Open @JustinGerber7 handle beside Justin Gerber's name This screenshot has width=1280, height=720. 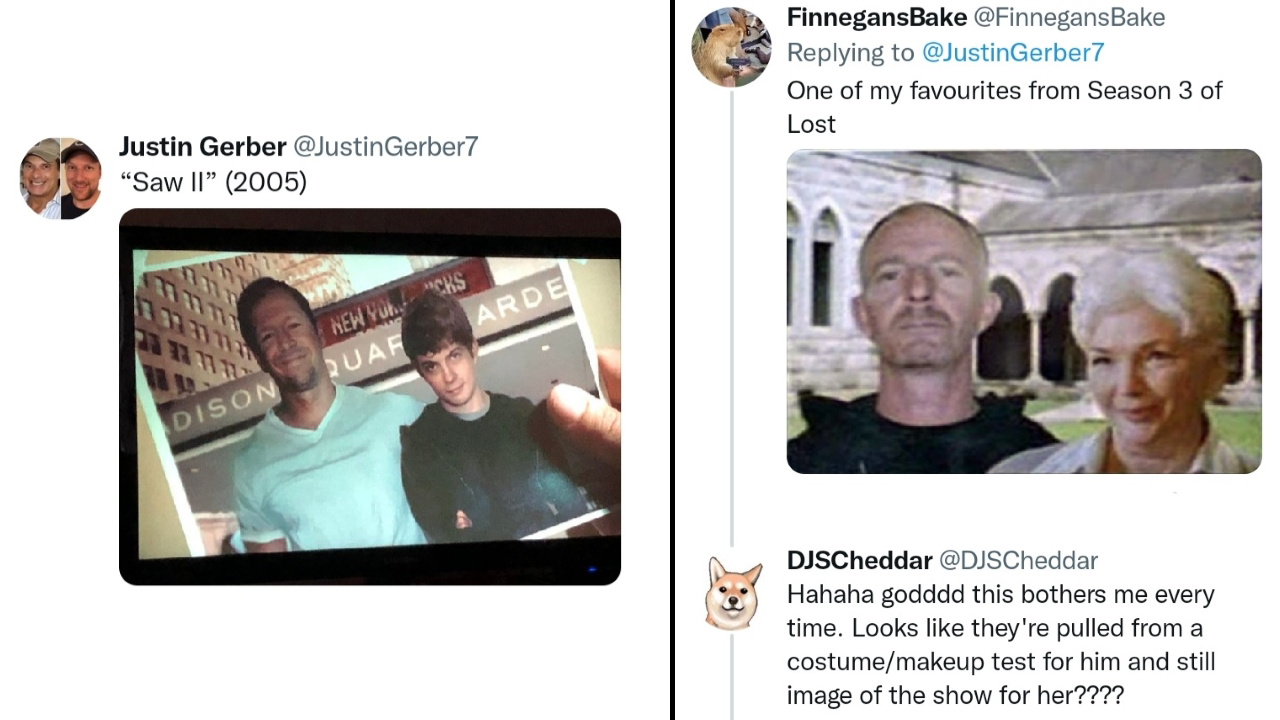point(385,147)
